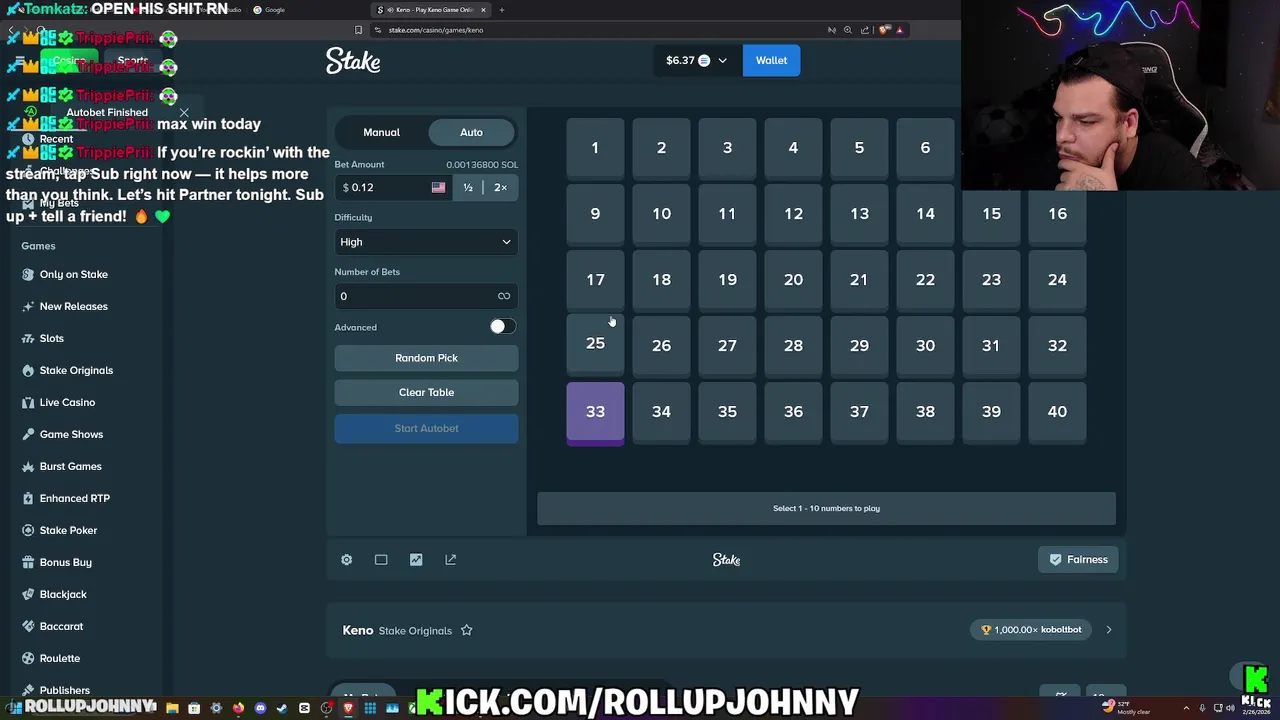Click the Baccarat sidebar icon
The width and height of the screenshot is (1280, 720).
coord(28,626)
